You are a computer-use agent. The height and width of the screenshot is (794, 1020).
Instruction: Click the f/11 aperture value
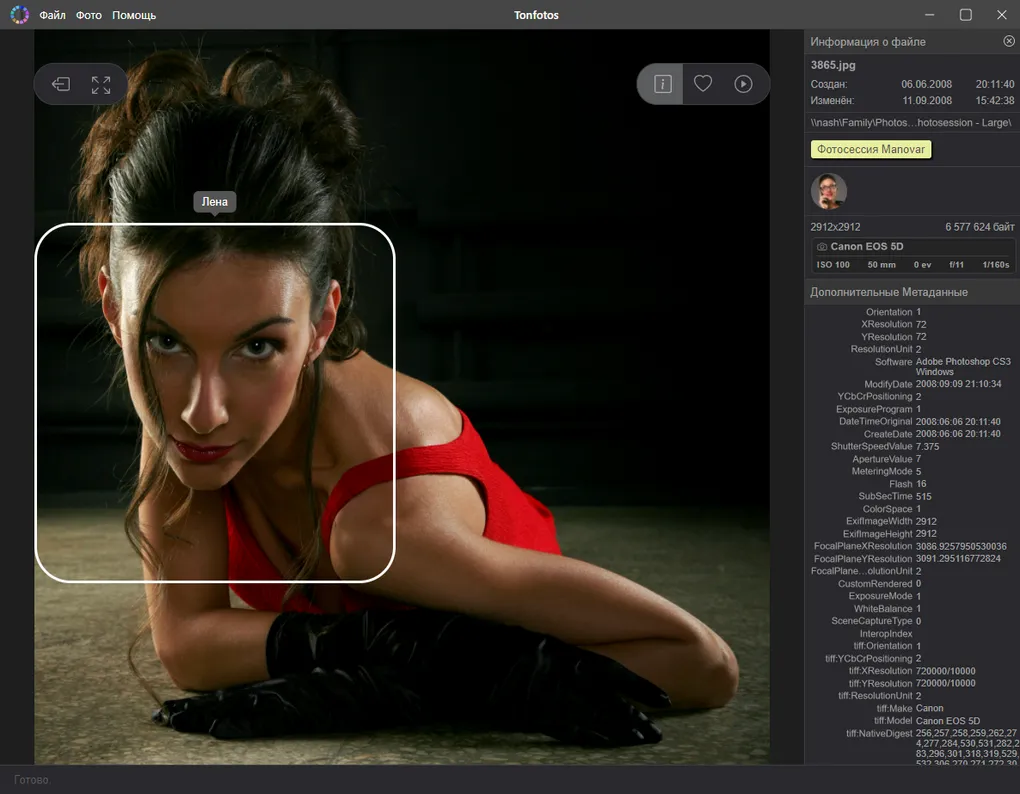pyautogui.click(x=956, y=265)
